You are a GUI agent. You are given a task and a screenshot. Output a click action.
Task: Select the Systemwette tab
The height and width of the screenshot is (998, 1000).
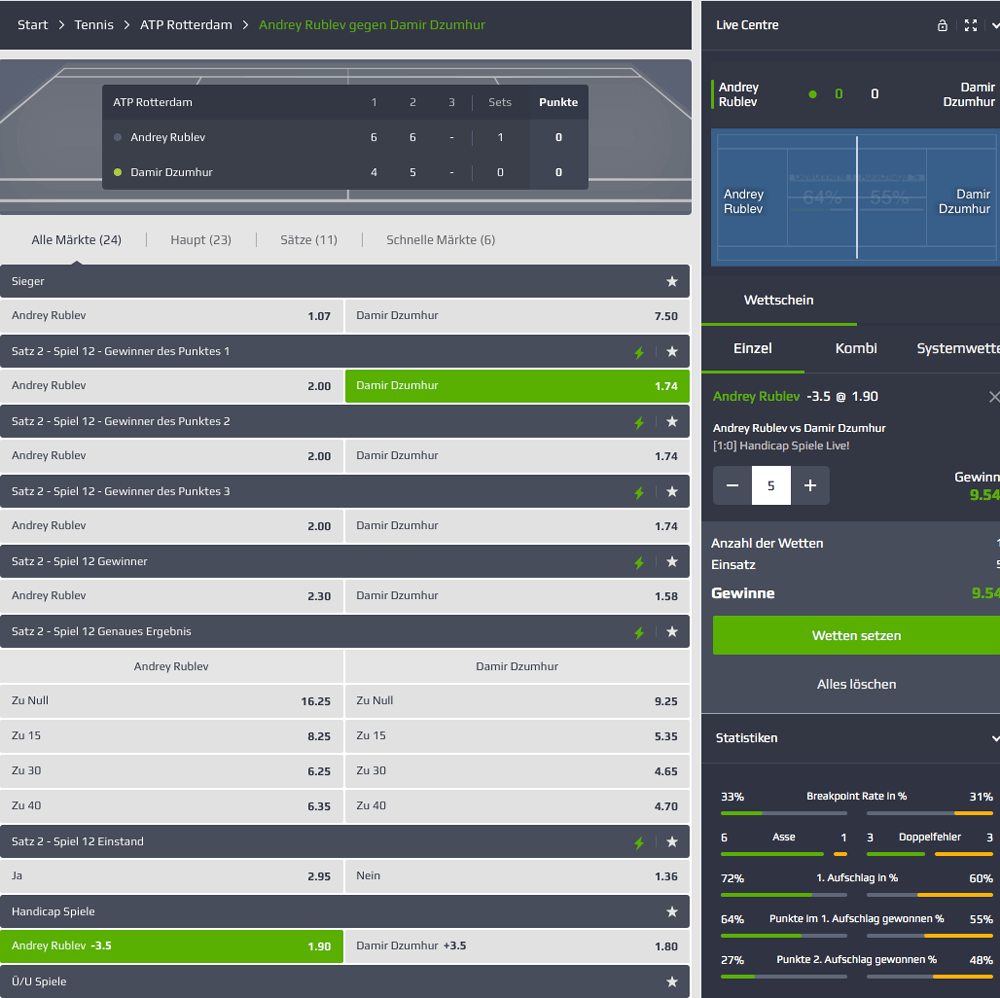(958, 348)
